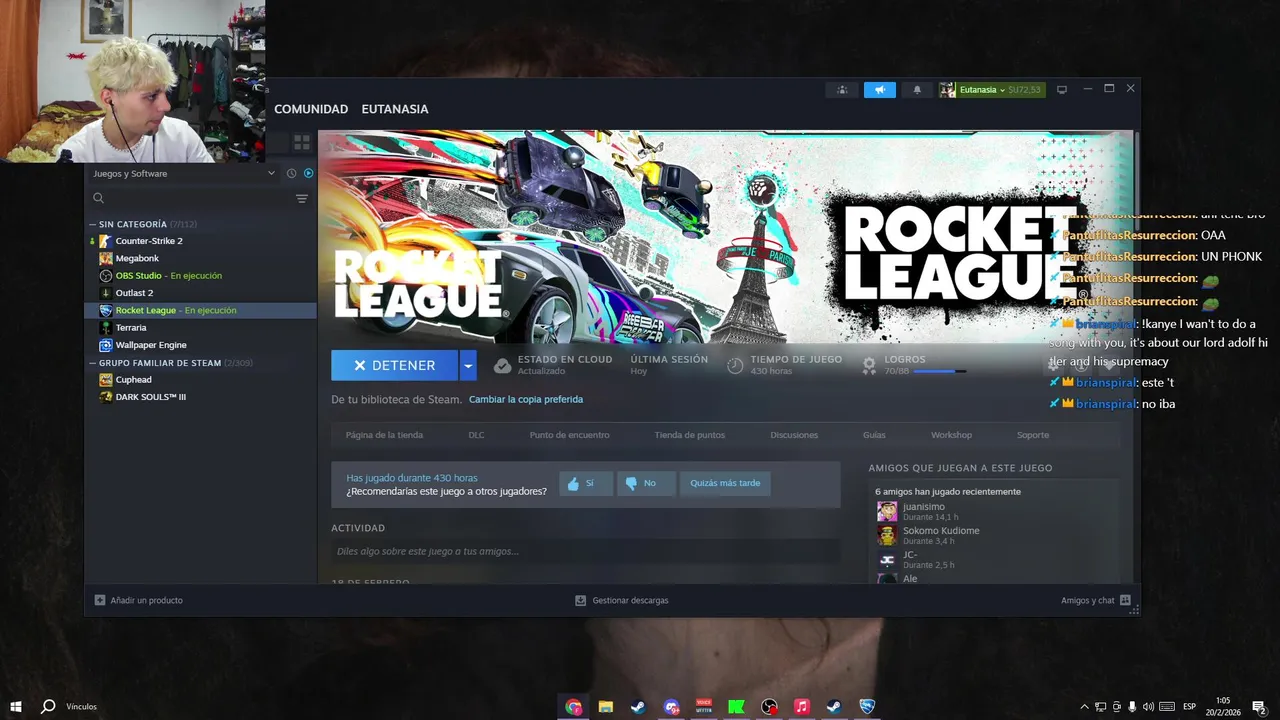Open Gestionar descargas

[621, 600]
